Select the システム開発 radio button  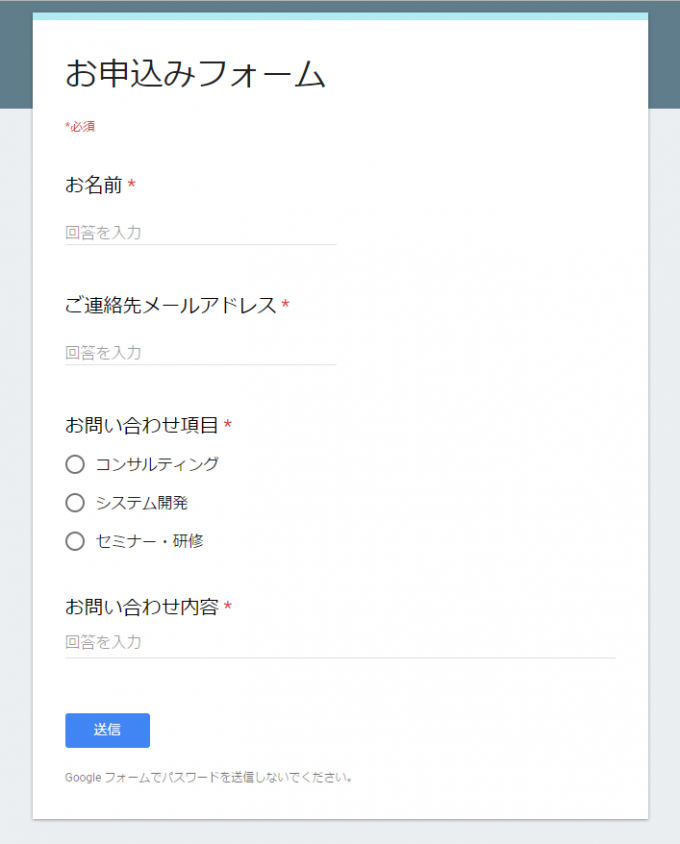[75, 503]
